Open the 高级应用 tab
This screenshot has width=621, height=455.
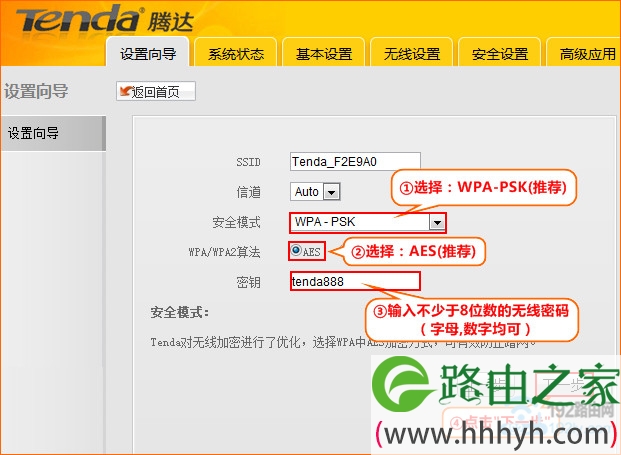pyautogui.click(x=584, y=53)
